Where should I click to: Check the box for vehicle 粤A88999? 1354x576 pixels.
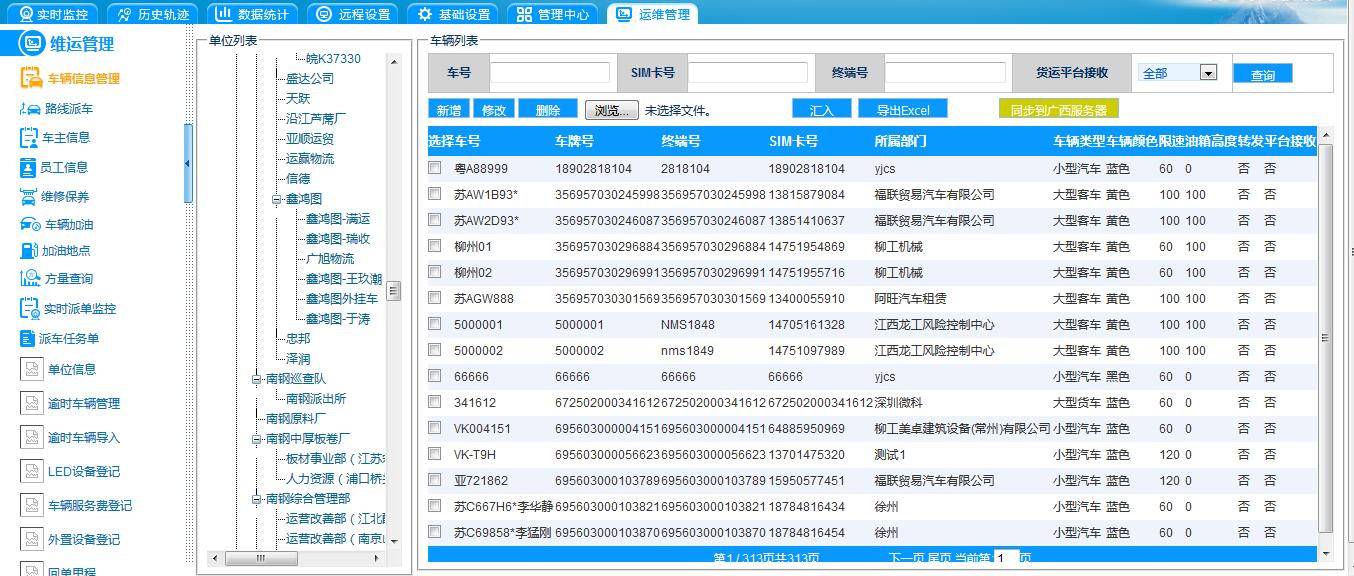pyautogui.click(x=435, y=168)
